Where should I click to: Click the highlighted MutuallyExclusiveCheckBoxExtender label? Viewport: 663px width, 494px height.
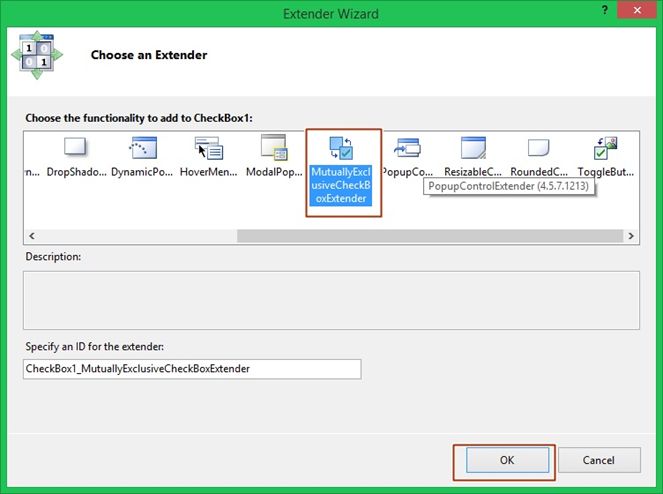341,185
